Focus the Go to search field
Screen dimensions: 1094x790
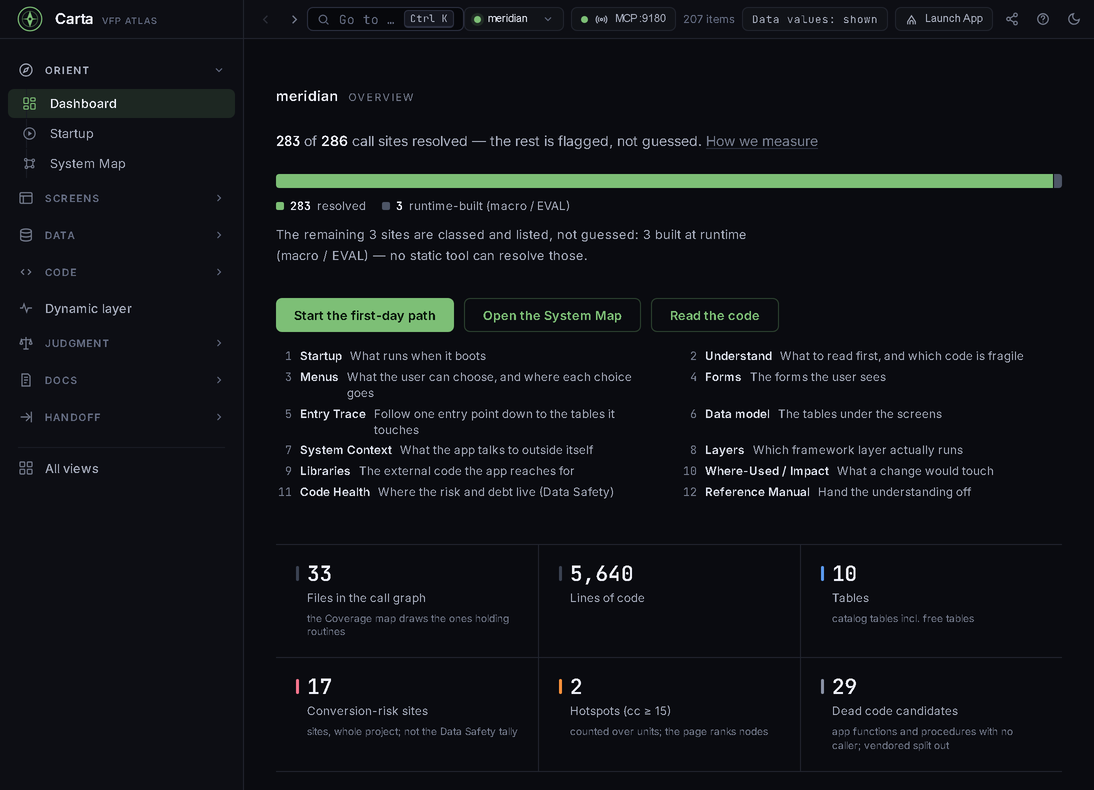pos(385,19)
